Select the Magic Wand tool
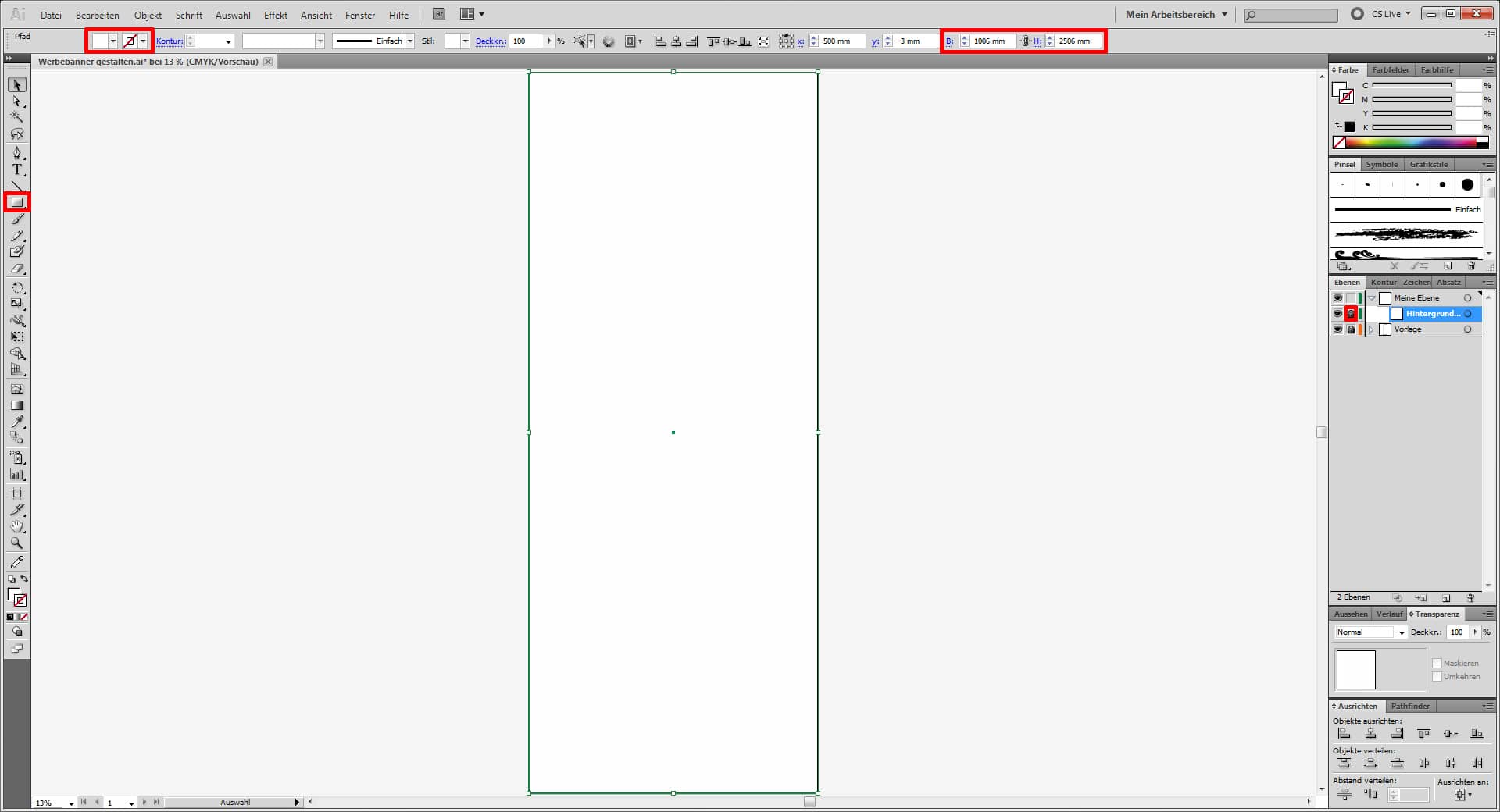 (16, 117)
